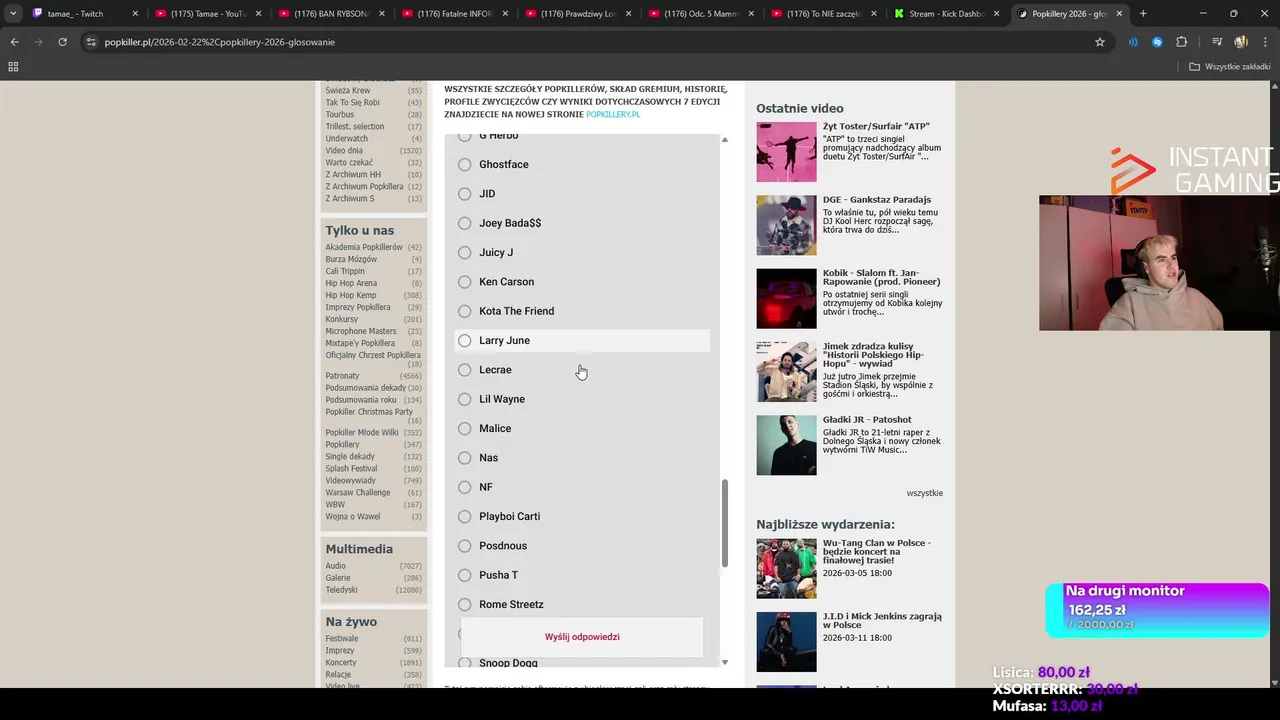Open Jimek zdradza kulisy article title
Screen dimensions: 1280x720
coord(873,355)
